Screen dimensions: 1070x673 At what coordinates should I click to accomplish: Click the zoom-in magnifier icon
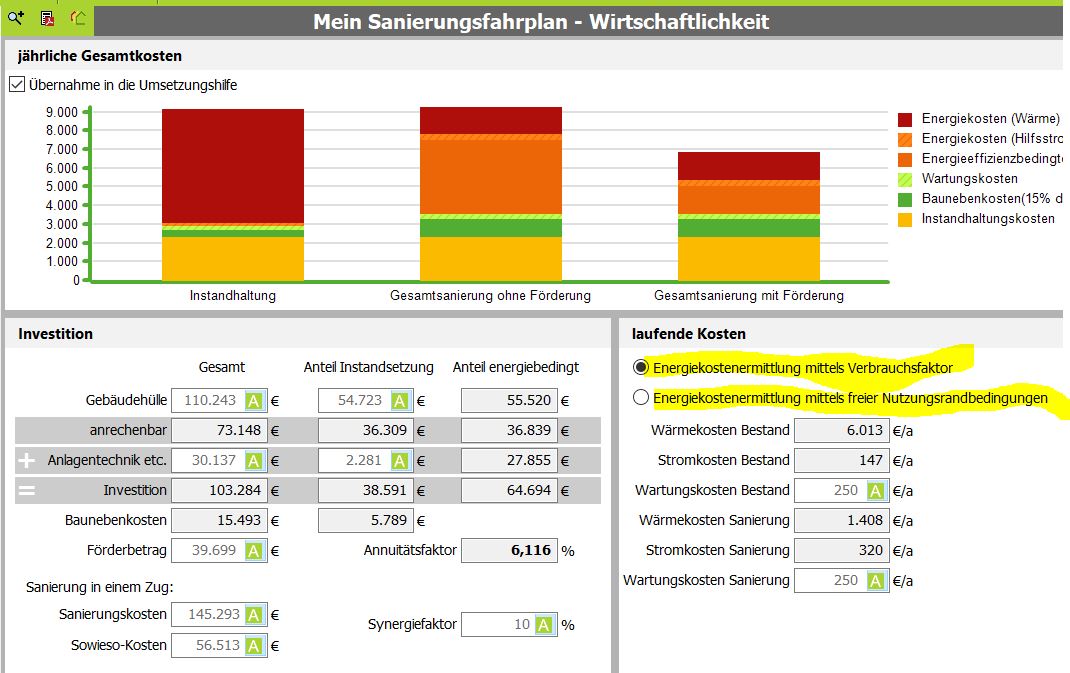click(x=15, y=18)
